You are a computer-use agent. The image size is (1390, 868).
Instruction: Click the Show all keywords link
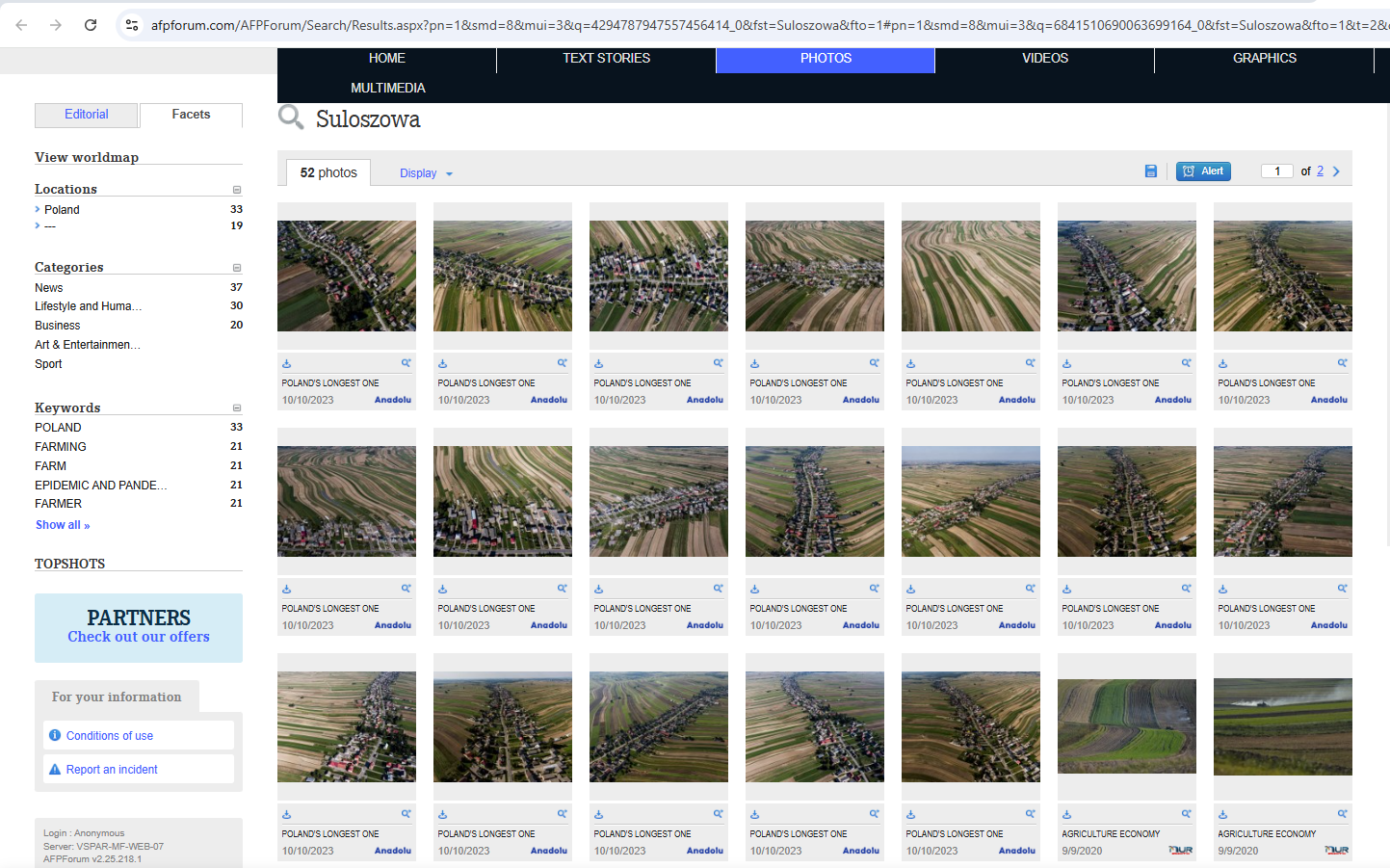pos(63,525)
